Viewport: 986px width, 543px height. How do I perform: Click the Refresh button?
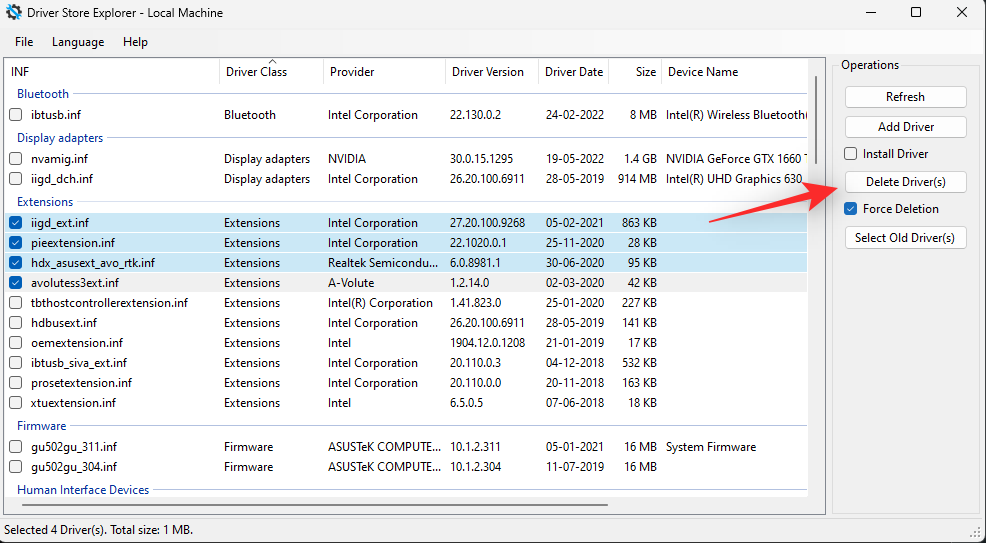tap(906, 97)
